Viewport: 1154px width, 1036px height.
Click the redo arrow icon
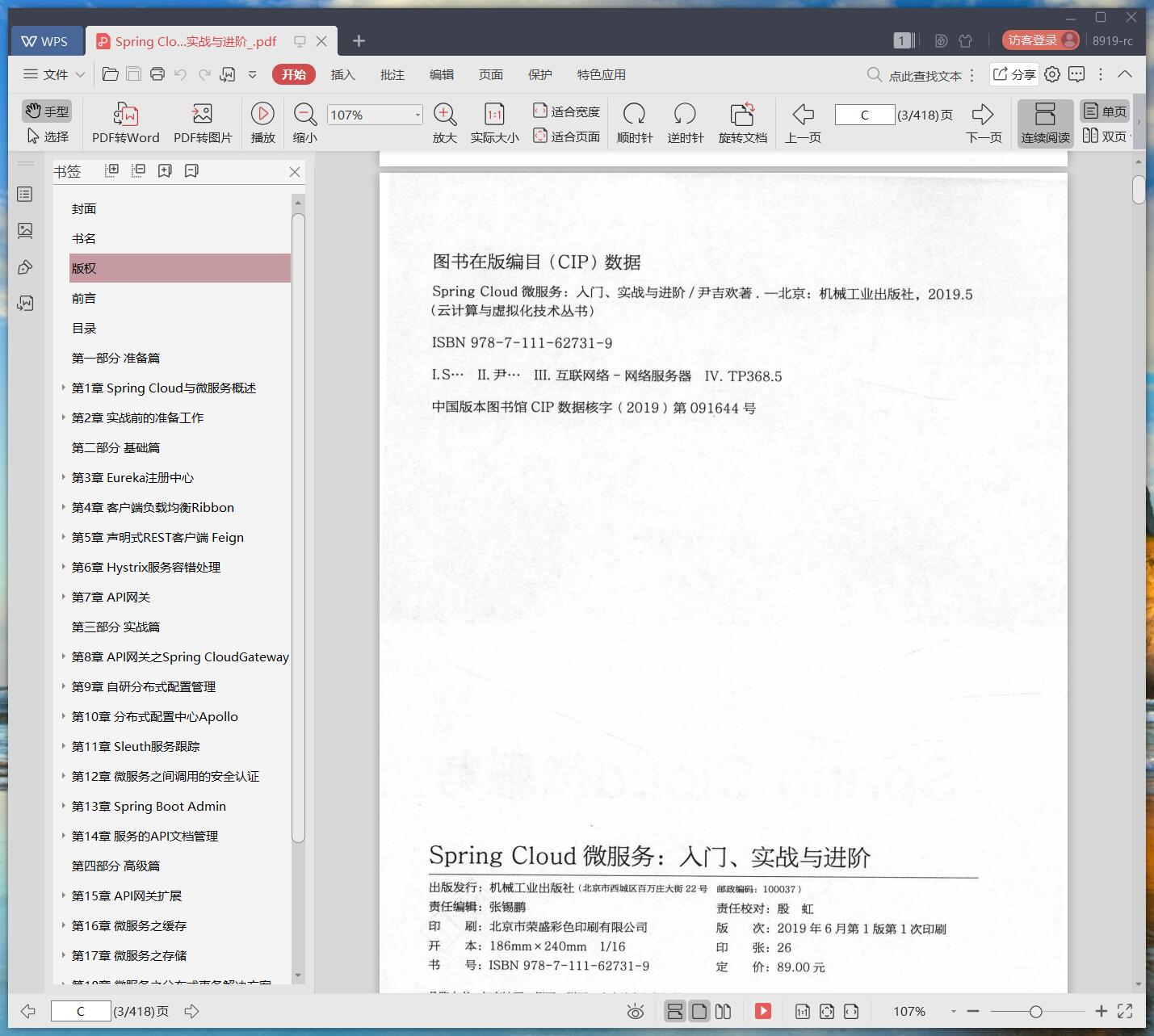click(x=204, y=74)
